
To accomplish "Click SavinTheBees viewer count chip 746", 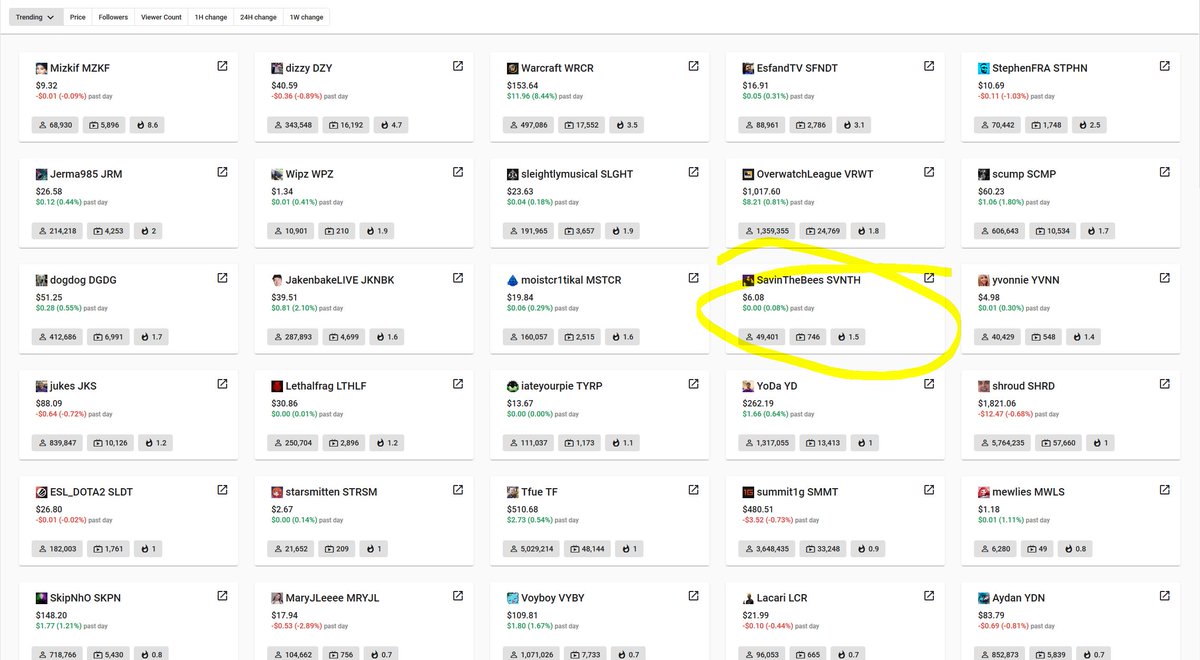I will (809, 337).
